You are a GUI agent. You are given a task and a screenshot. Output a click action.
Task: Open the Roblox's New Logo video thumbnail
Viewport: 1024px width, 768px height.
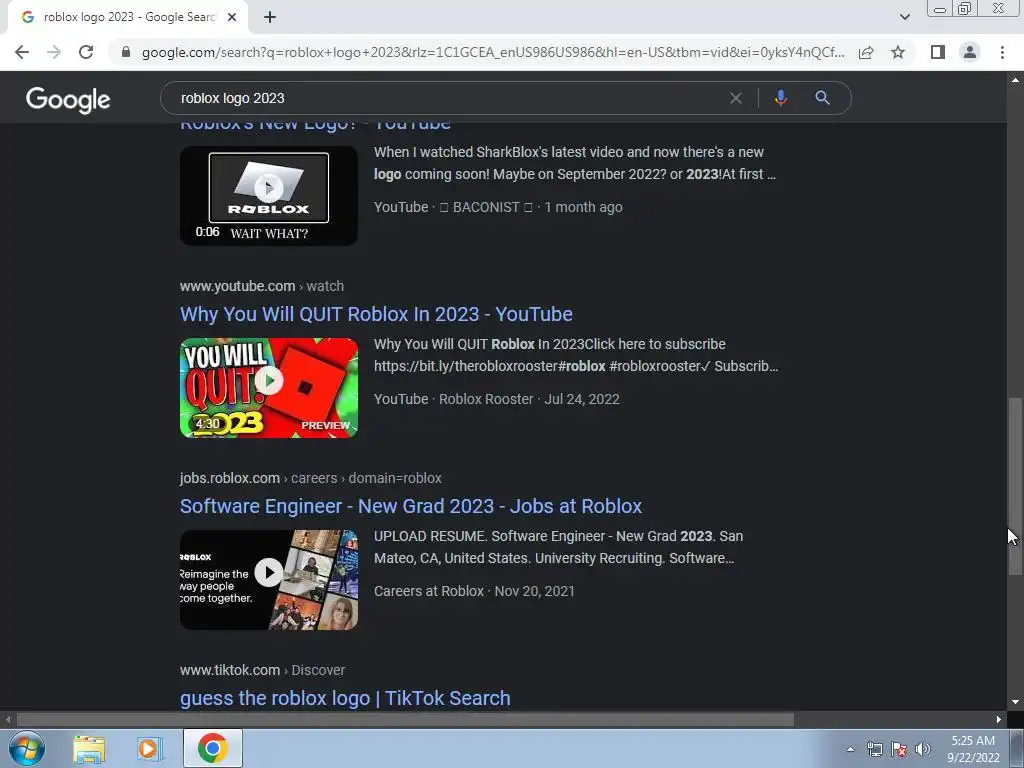(268, 195)
